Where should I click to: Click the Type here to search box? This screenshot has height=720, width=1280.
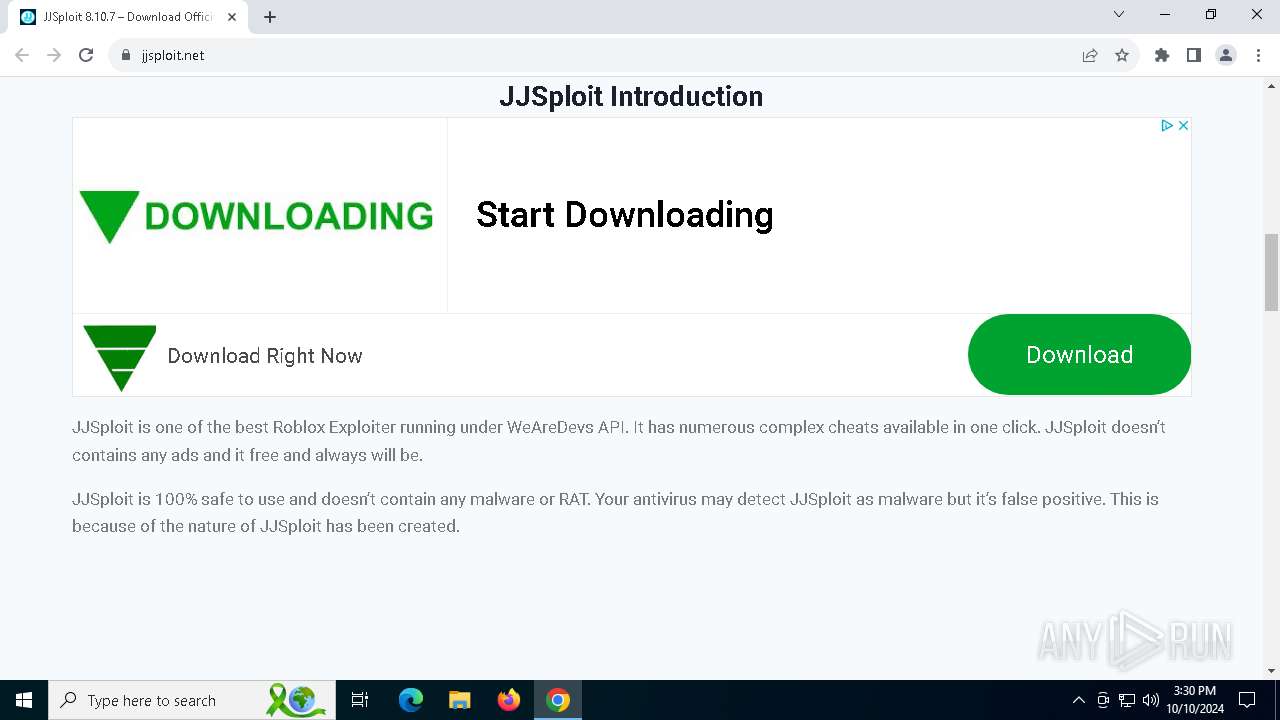[x=190, y=700]
